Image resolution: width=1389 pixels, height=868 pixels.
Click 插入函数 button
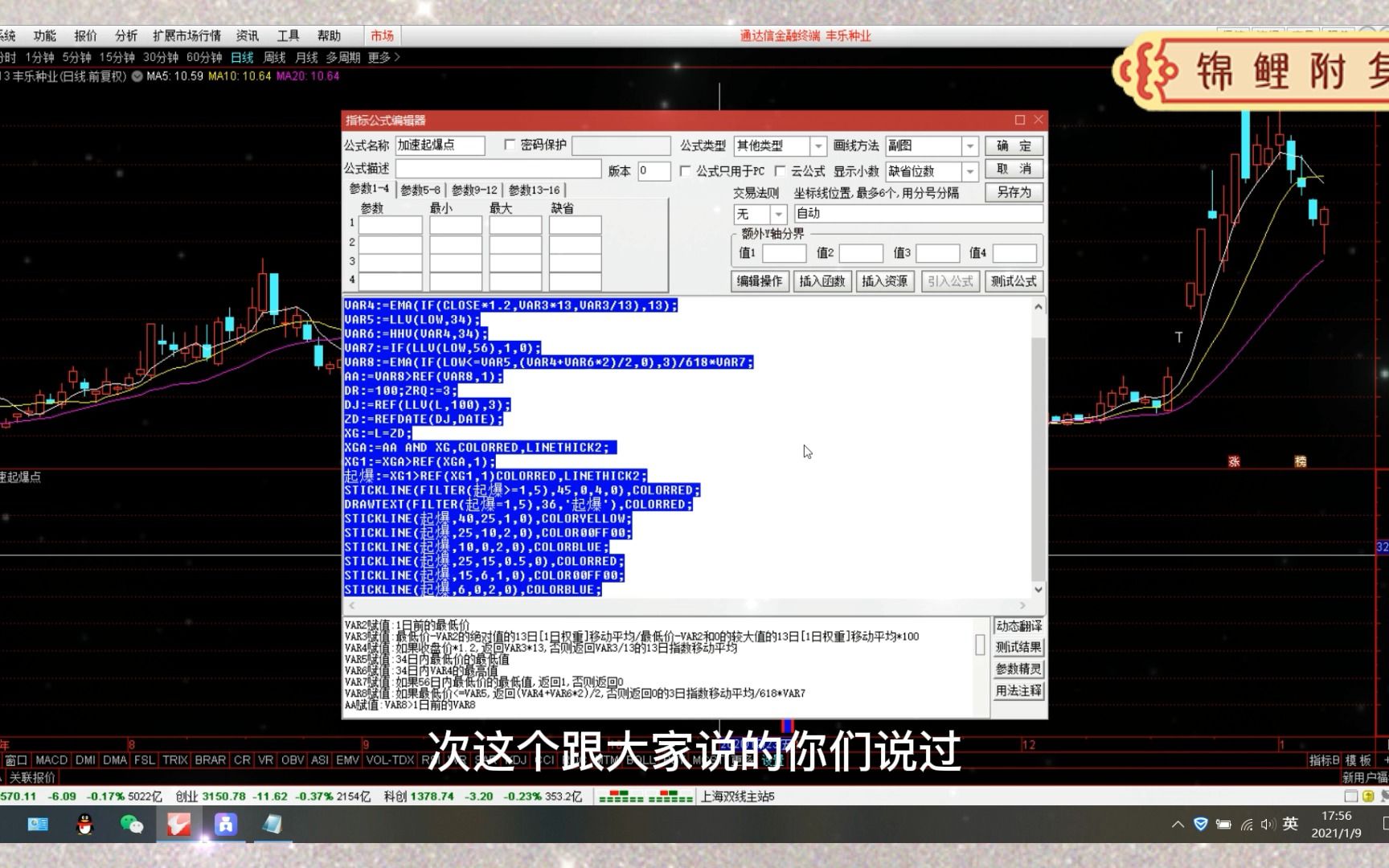822,281
